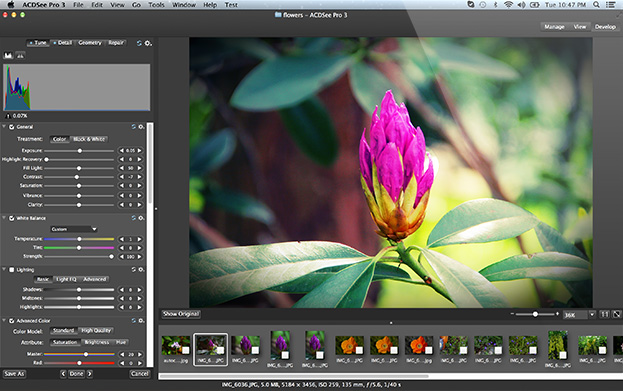The height and width of the screenshot is (391, 623).
Task: Switch to View mode
Action: click(580, 27)
